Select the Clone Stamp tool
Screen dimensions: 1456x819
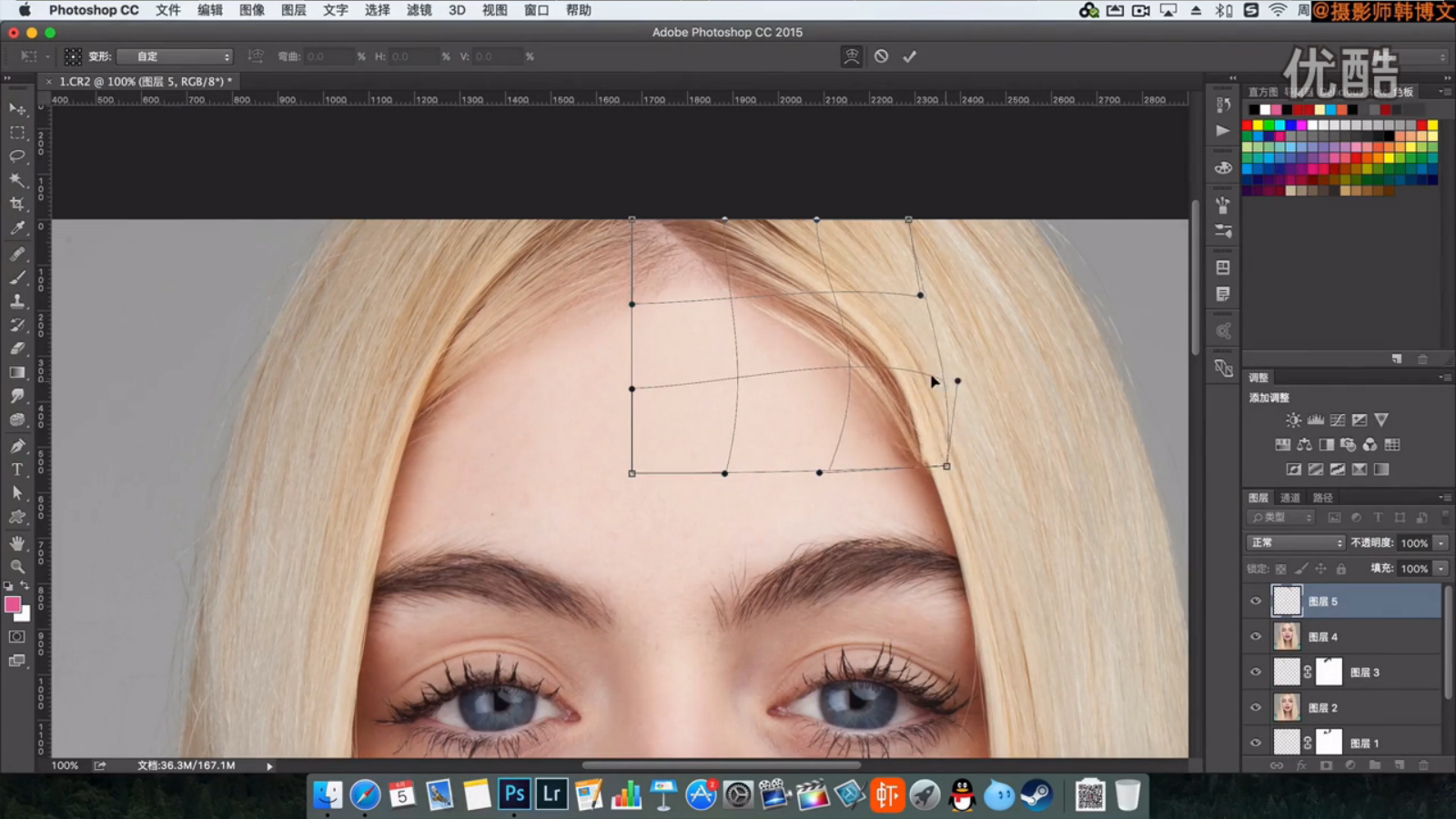click(x=17, y=301)
